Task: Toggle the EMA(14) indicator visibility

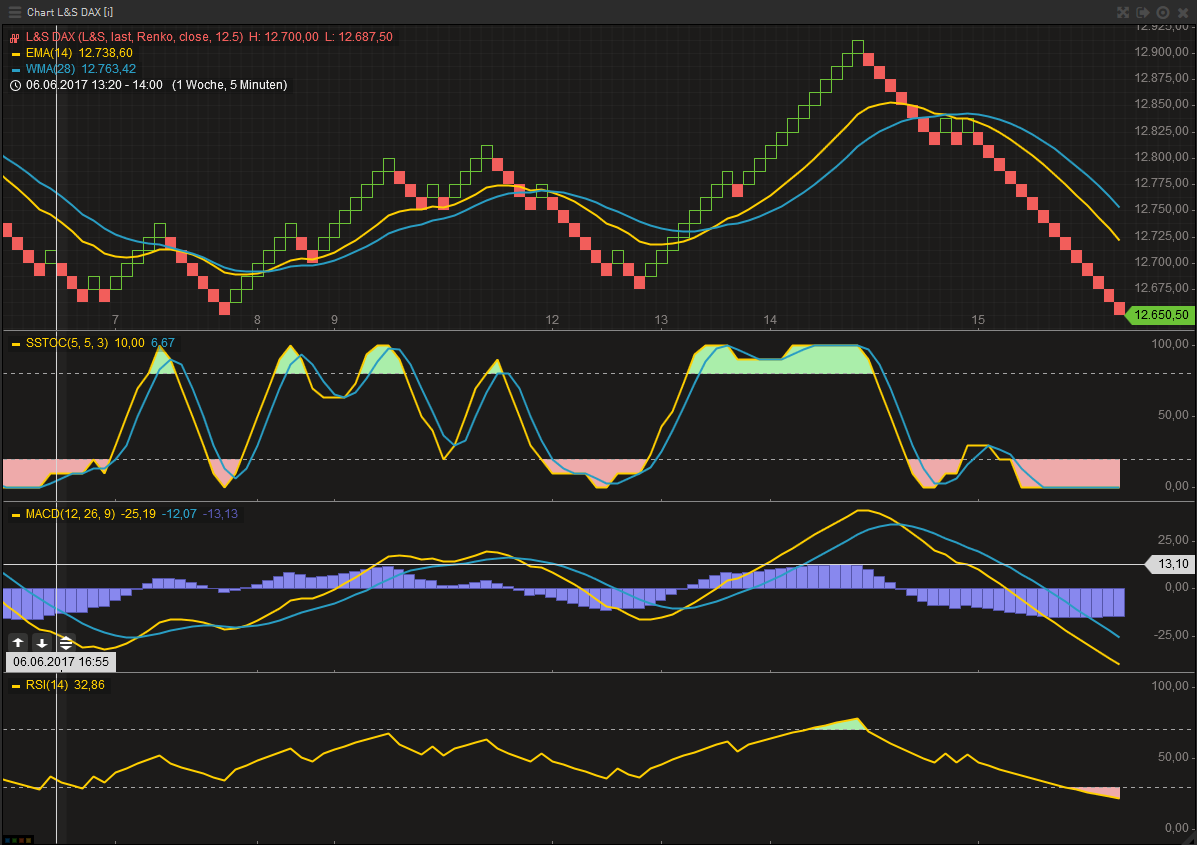Action: [x=14, y=53]
